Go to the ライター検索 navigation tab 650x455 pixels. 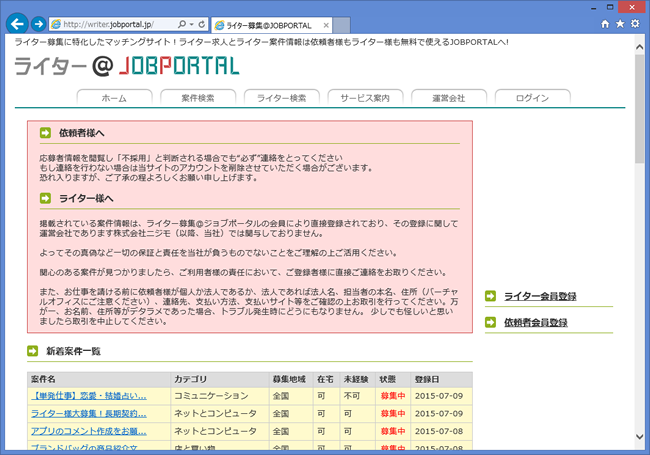282,98
